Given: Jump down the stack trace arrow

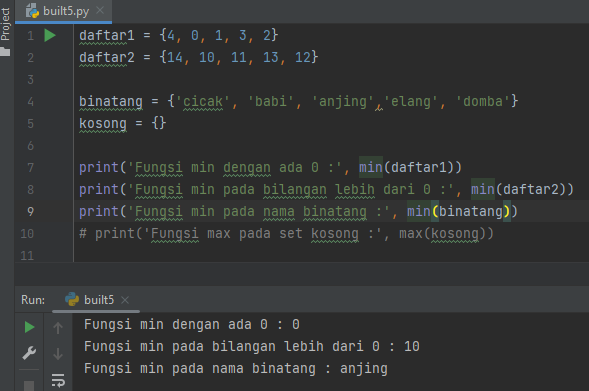Looking at the screenshot, I should (58, 353).
